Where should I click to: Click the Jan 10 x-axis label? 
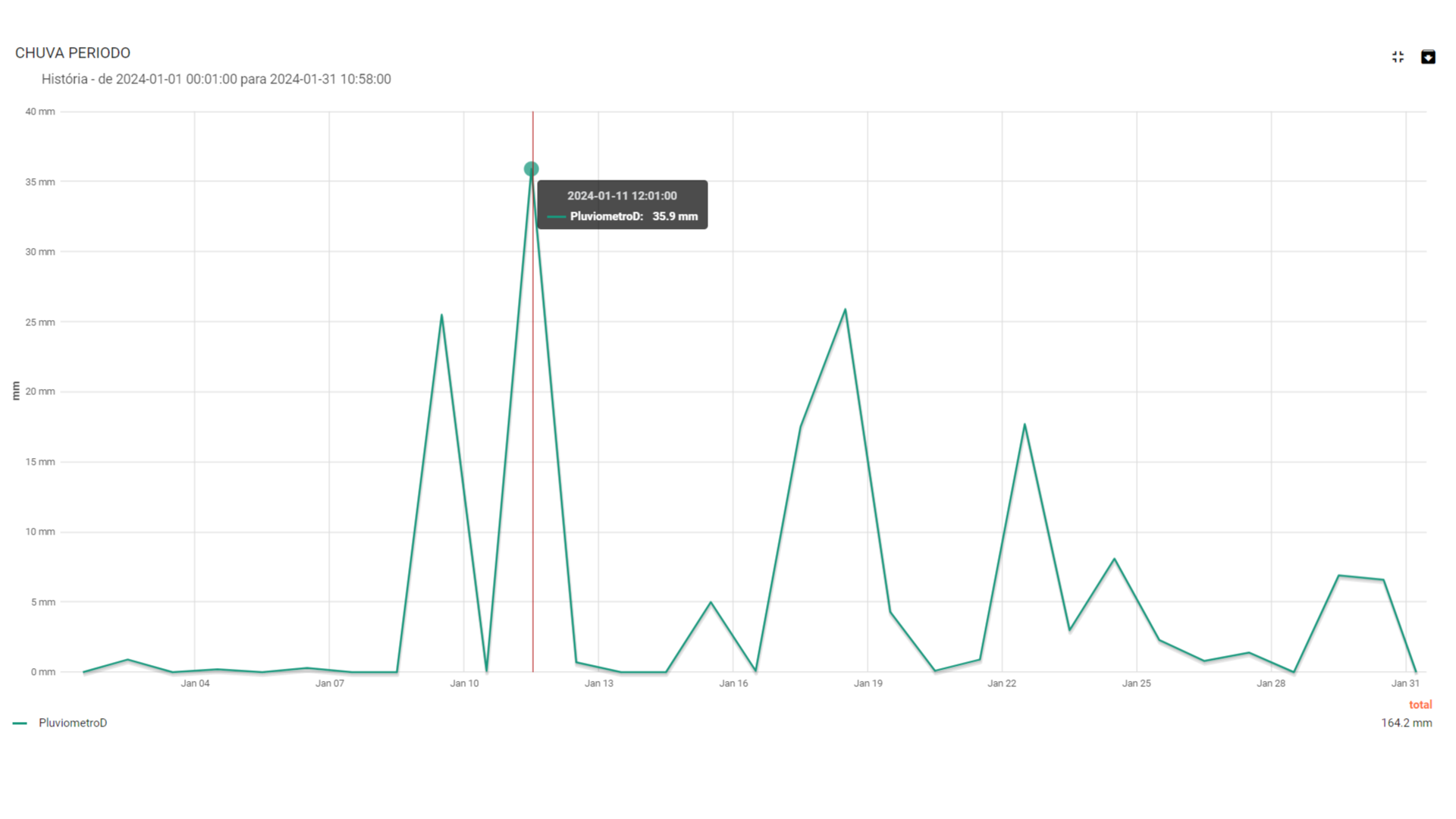click(x=464, y=683)
